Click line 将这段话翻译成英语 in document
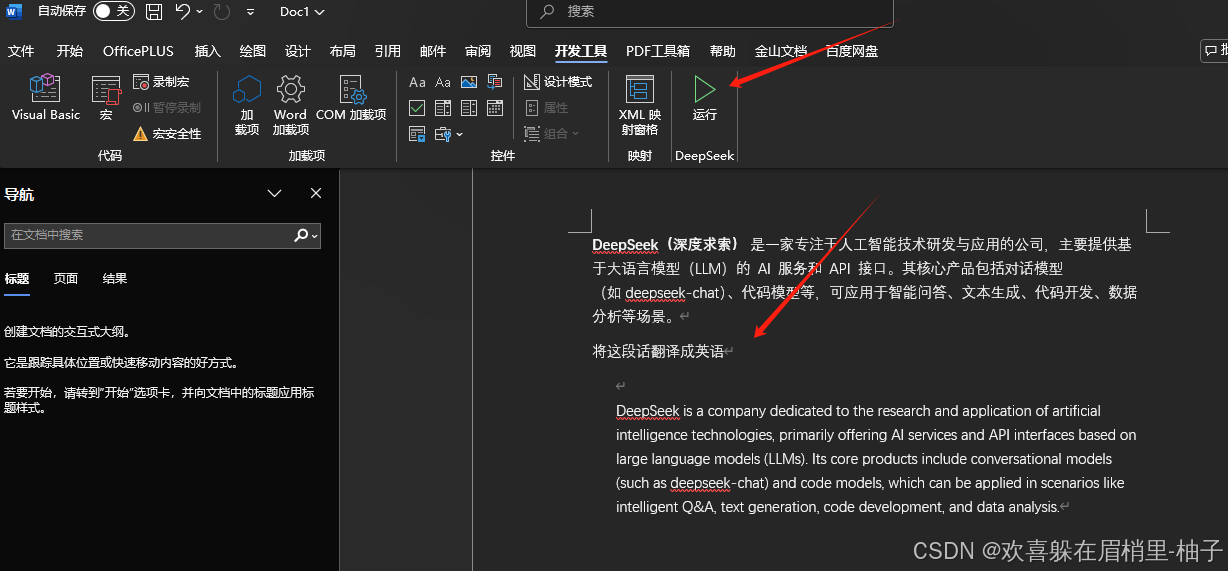Screen dimensions: 1228x571 [658, 351]
